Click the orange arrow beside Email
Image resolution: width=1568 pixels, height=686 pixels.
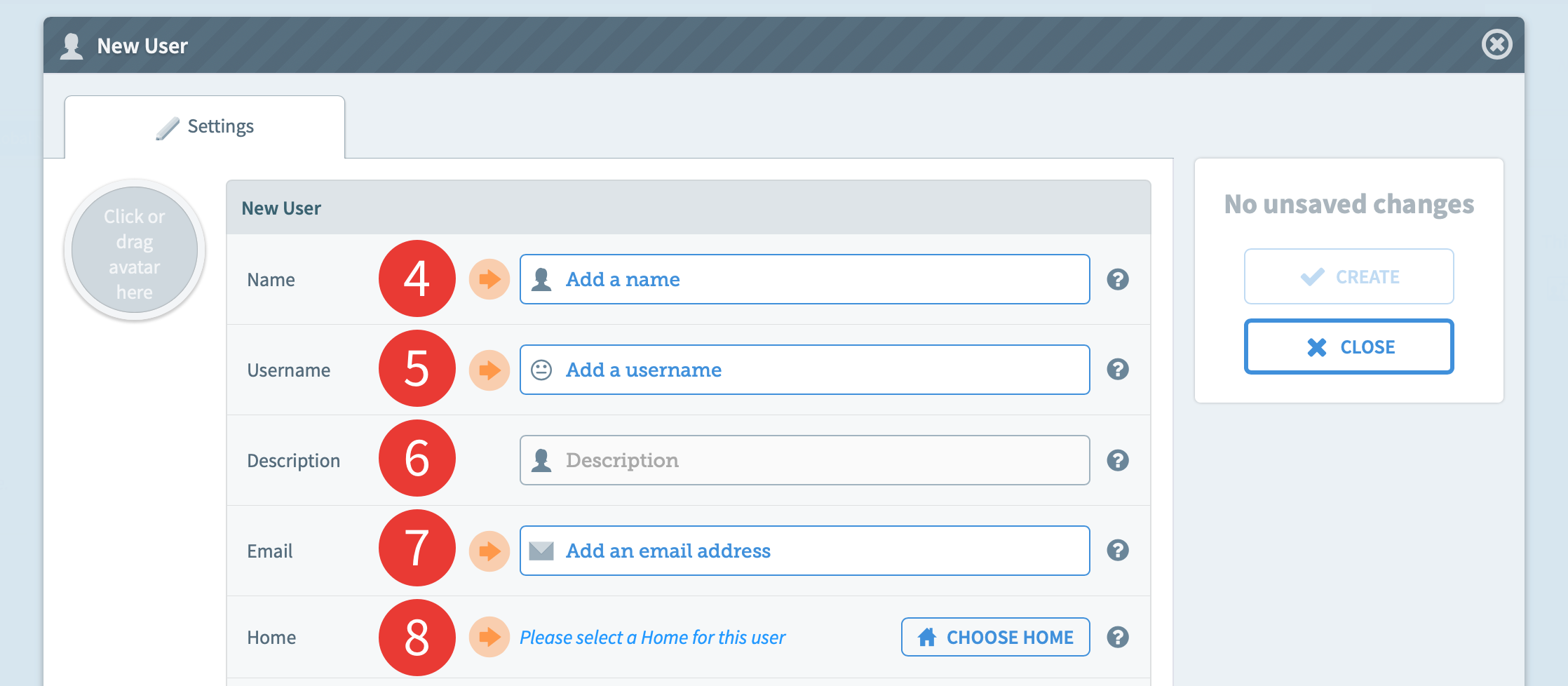(x=489, y=551)
